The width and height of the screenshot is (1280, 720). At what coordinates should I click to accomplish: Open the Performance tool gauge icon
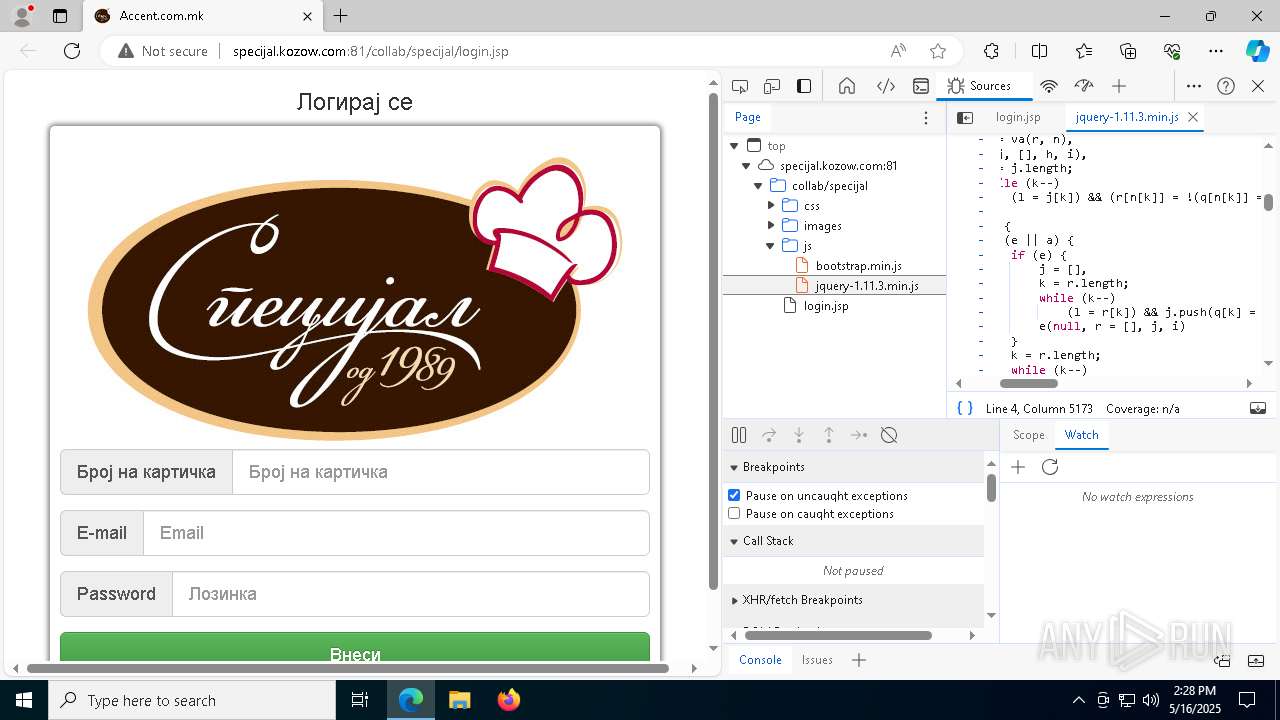pyautogui.click(x=1084, y=86)
